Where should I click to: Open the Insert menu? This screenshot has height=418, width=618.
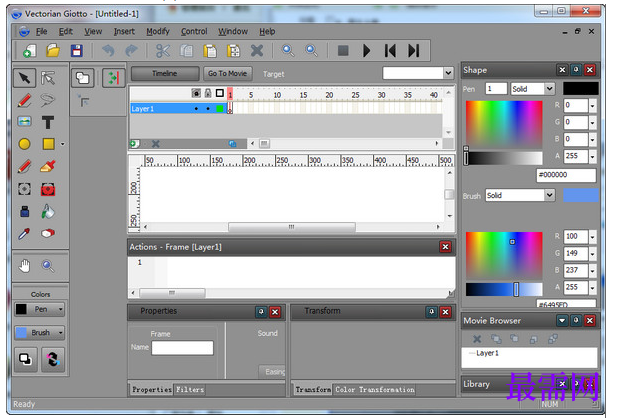[x=124, y=32]
